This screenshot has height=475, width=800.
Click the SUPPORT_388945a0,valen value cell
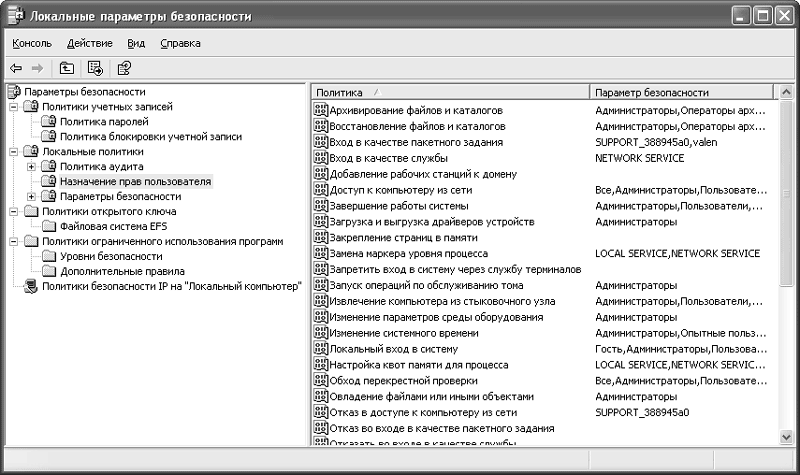(x=656, y=142)
